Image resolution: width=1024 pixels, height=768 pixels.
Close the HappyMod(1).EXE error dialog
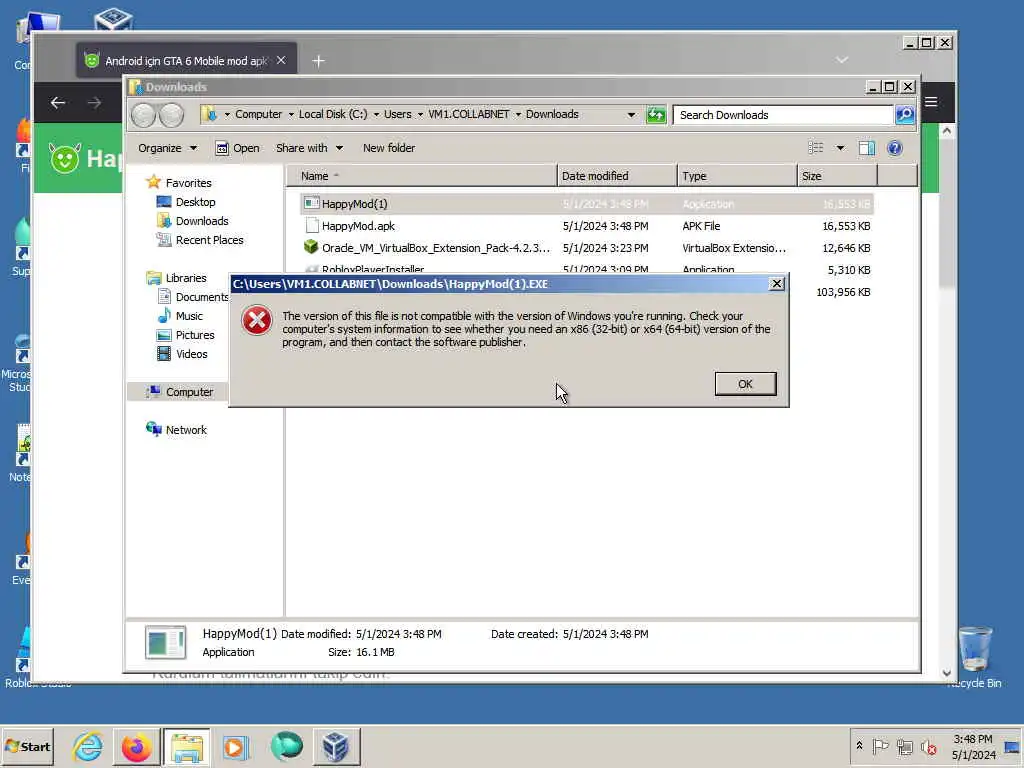coord(776,283)
